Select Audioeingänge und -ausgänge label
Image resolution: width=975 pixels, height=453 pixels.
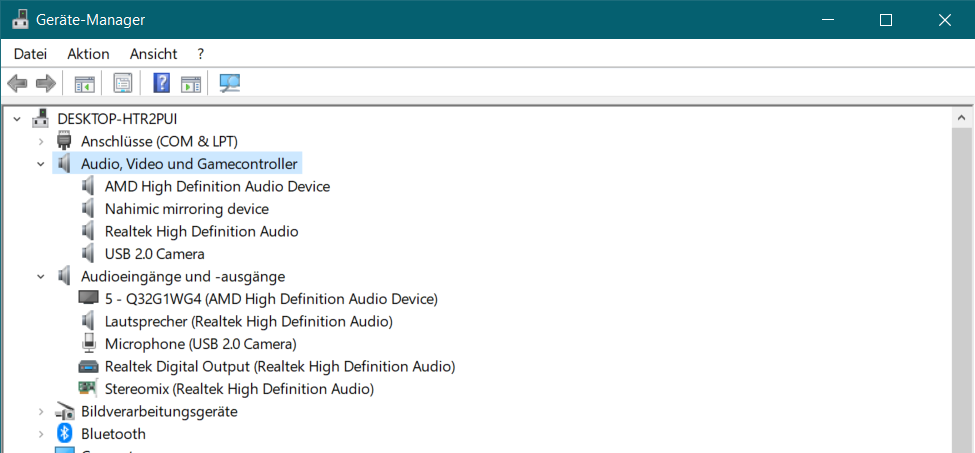tap(183, 276)
